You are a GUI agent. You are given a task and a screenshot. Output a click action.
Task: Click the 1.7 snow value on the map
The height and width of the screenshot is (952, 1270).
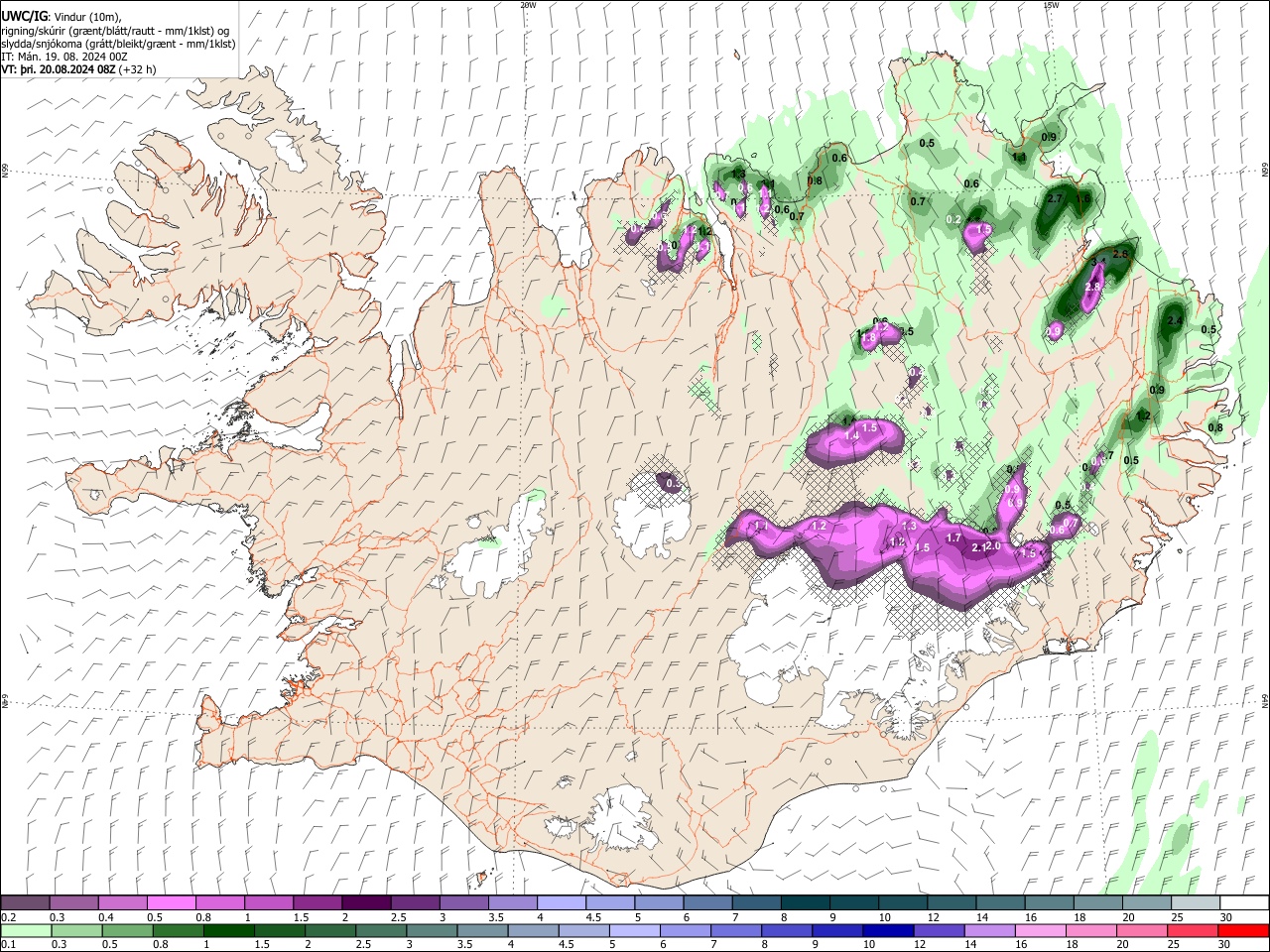coord(953,537)
